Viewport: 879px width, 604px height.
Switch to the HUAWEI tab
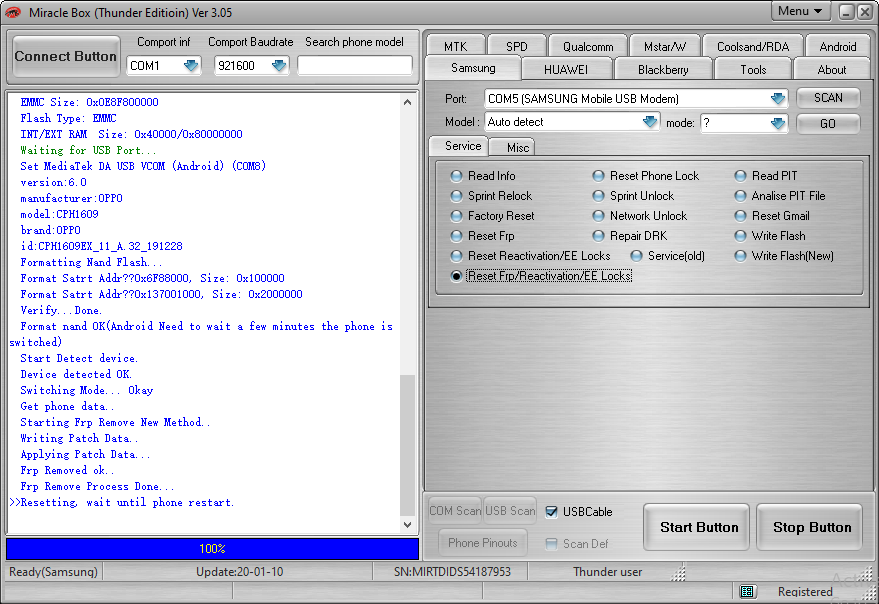566,70
